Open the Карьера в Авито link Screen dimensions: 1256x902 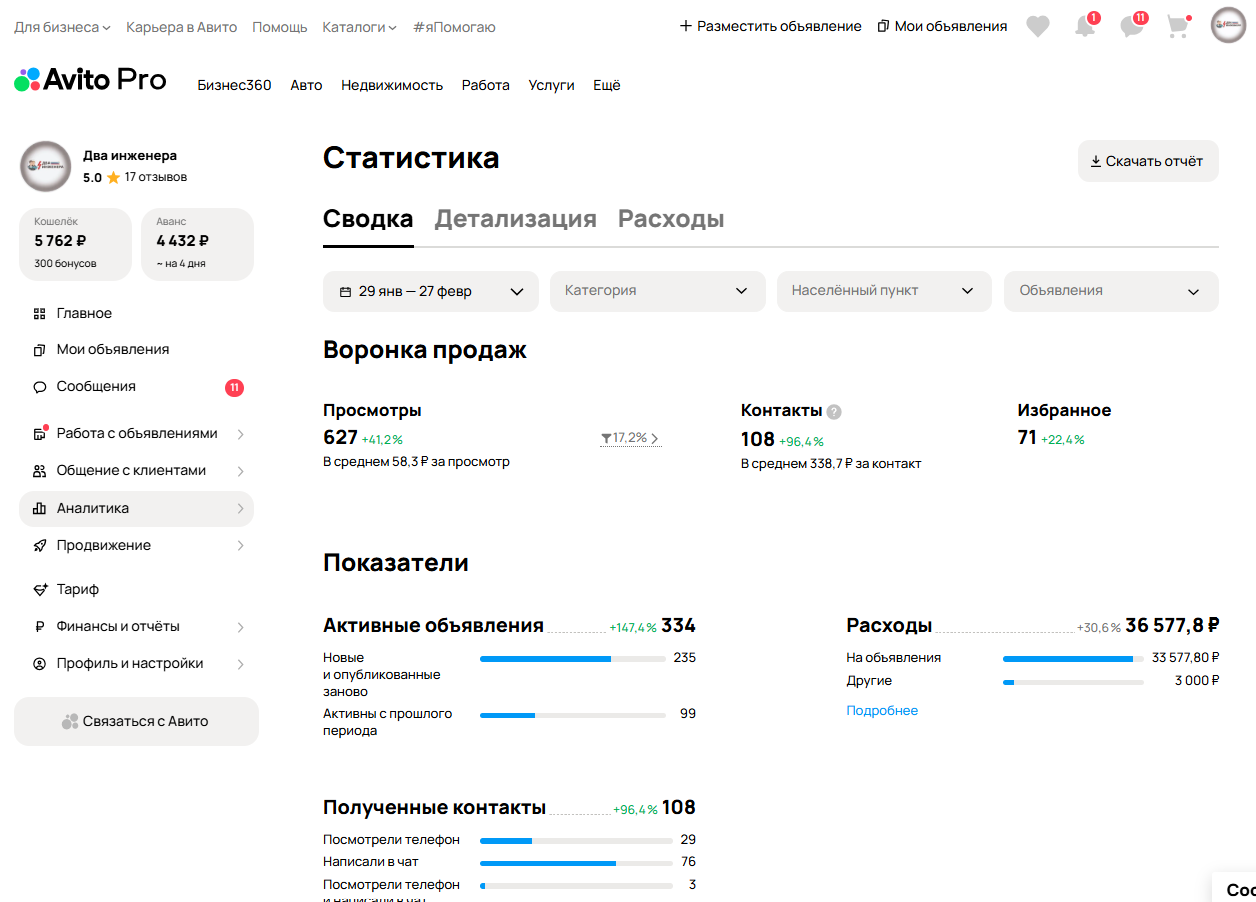click(182, 27)
